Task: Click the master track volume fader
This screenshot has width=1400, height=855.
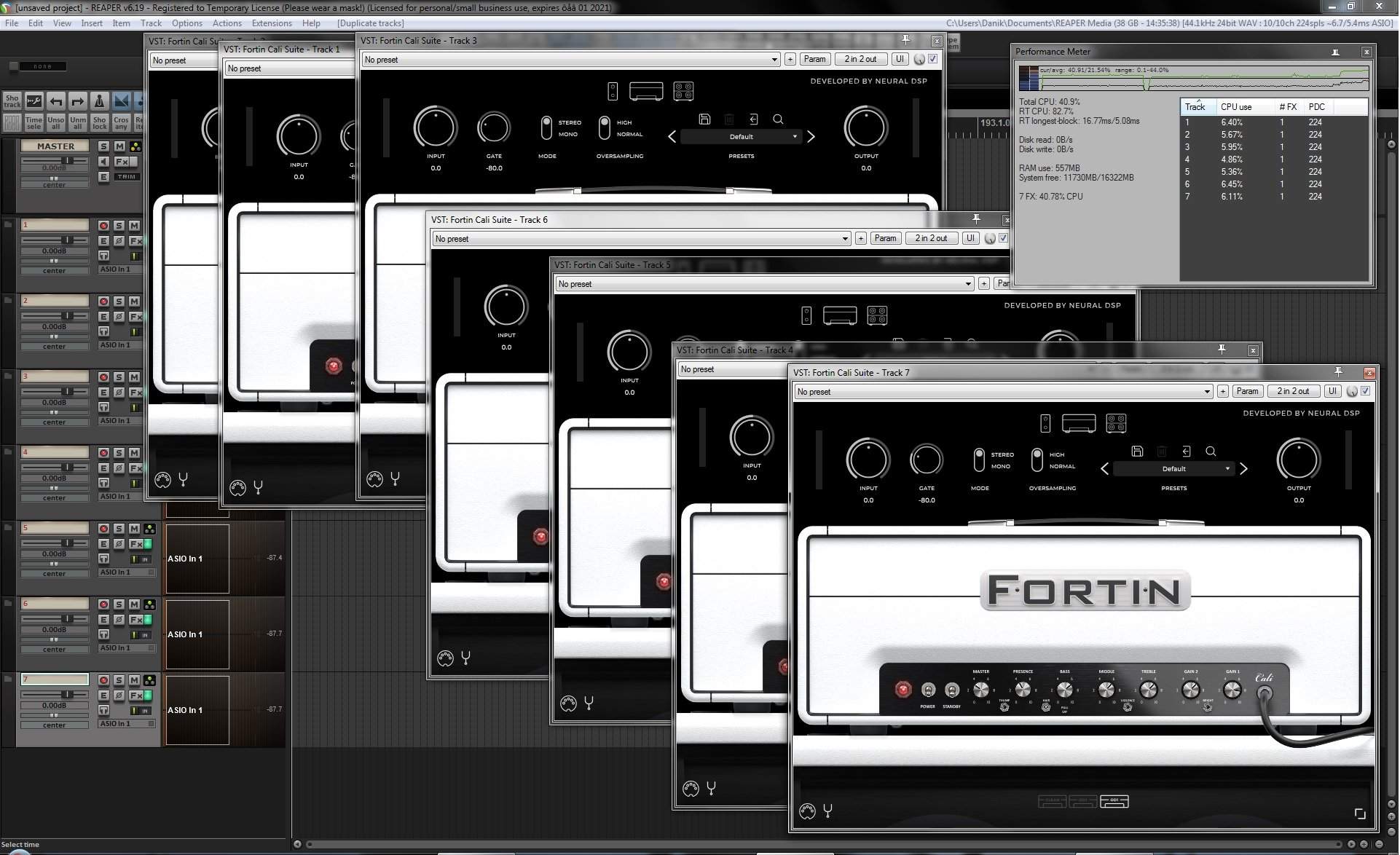Action: click(x=67, y=160)
